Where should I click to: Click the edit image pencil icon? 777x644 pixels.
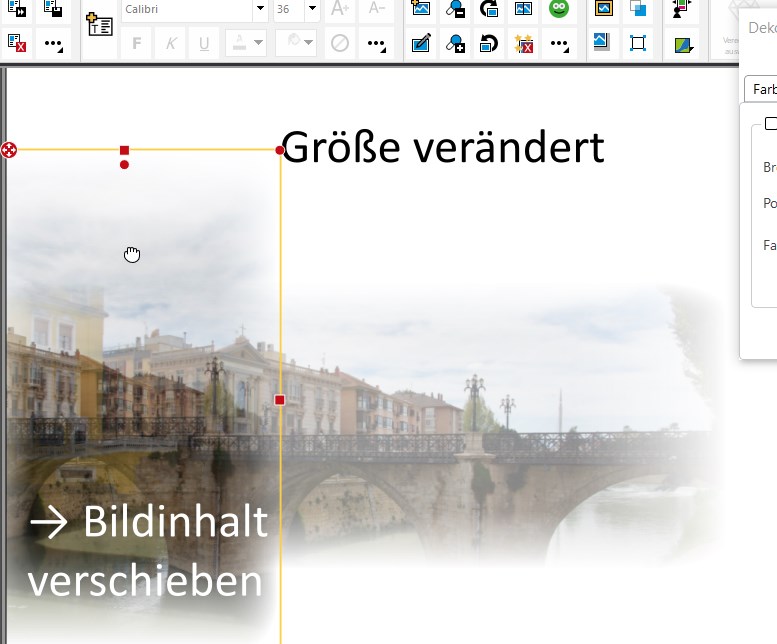(x=421, y=44)
